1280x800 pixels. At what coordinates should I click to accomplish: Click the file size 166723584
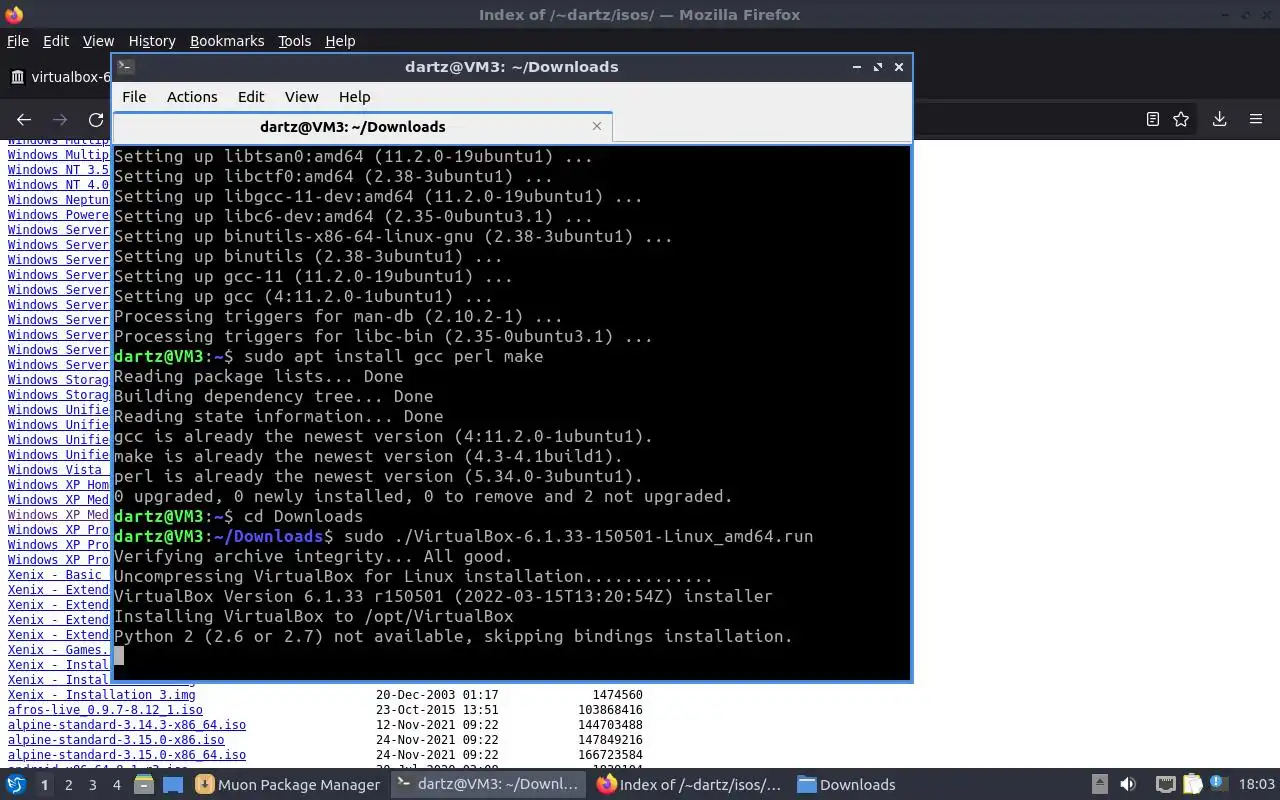(610, 755)
